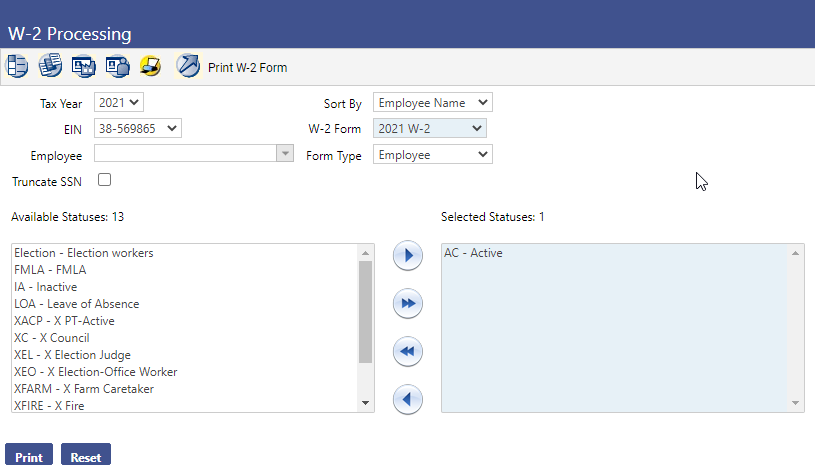
Task: Move all statuses right with double arrow
Action: tap(407, 303)
